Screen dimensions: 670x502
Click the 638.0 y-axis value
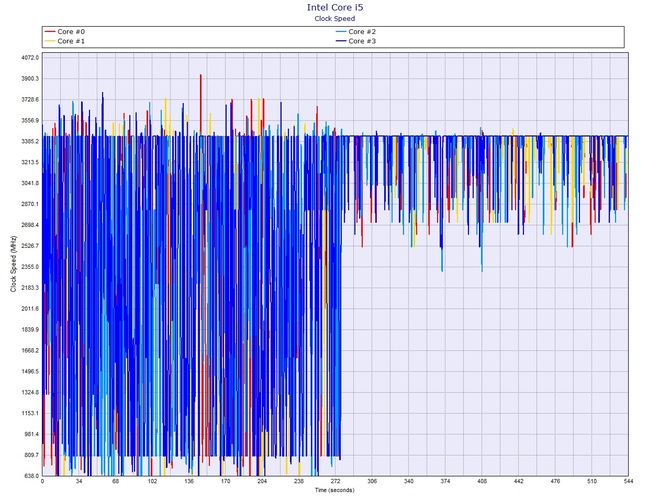tap(31, 476)
